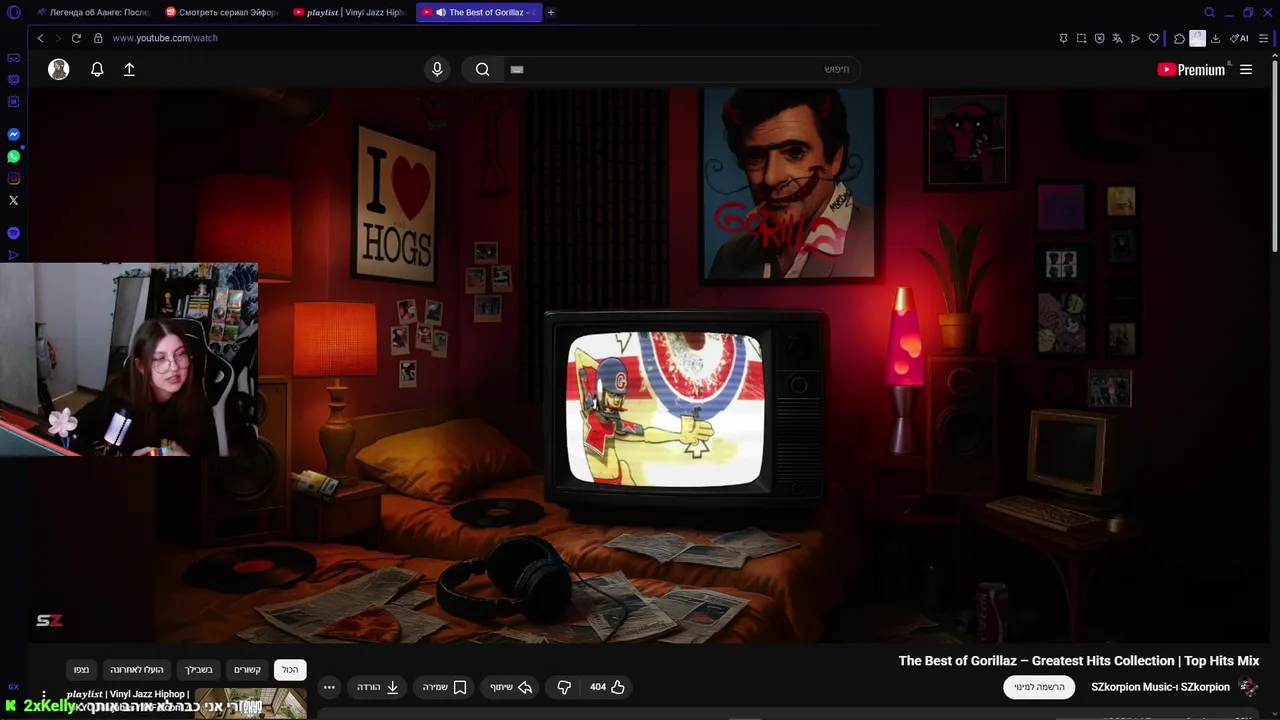Screen dimensions: 1280x720
Task: Select the הכול filter chip
Action: tap(290, 669)
